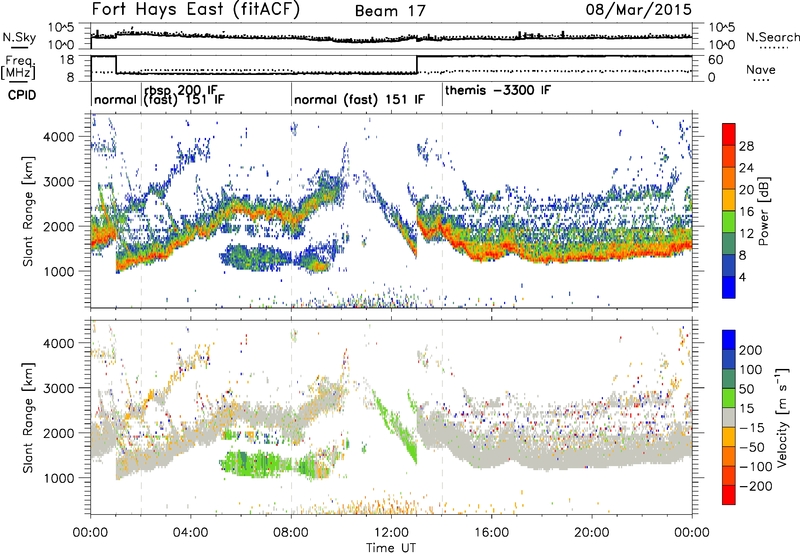Pick the yellow segment of Power colorbar
800x554 pixels.
(x=729, y=200)
